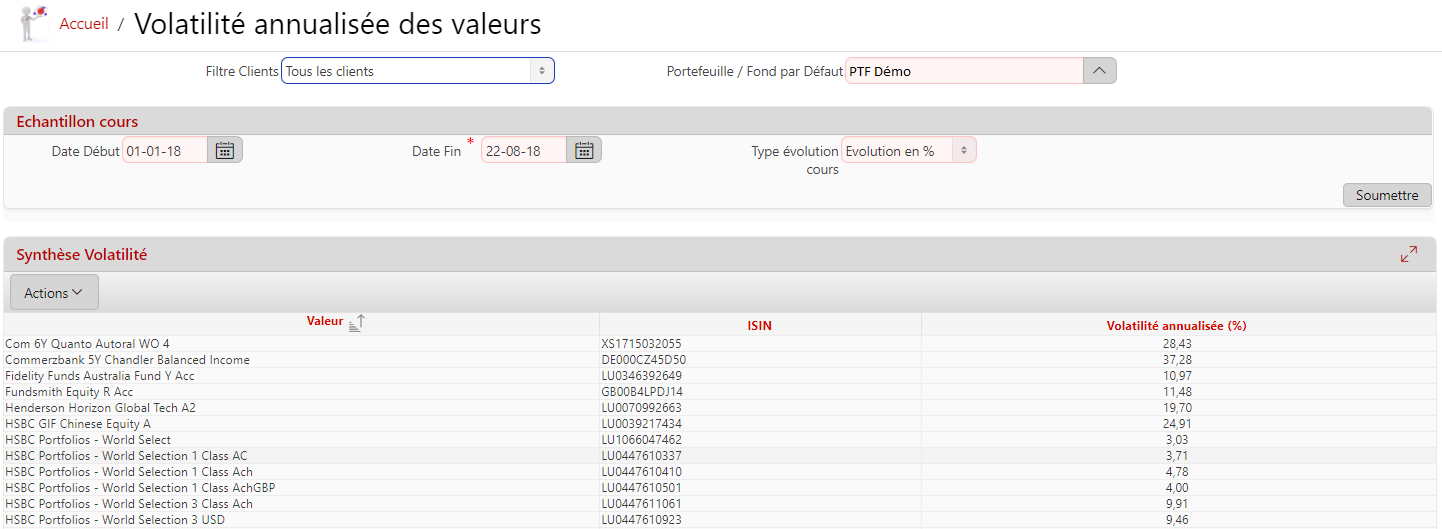Select the HSBC GIF Chinese Equity A row
The width and height of the screenshot is (1442, 529).
click(x=78, y=424)
